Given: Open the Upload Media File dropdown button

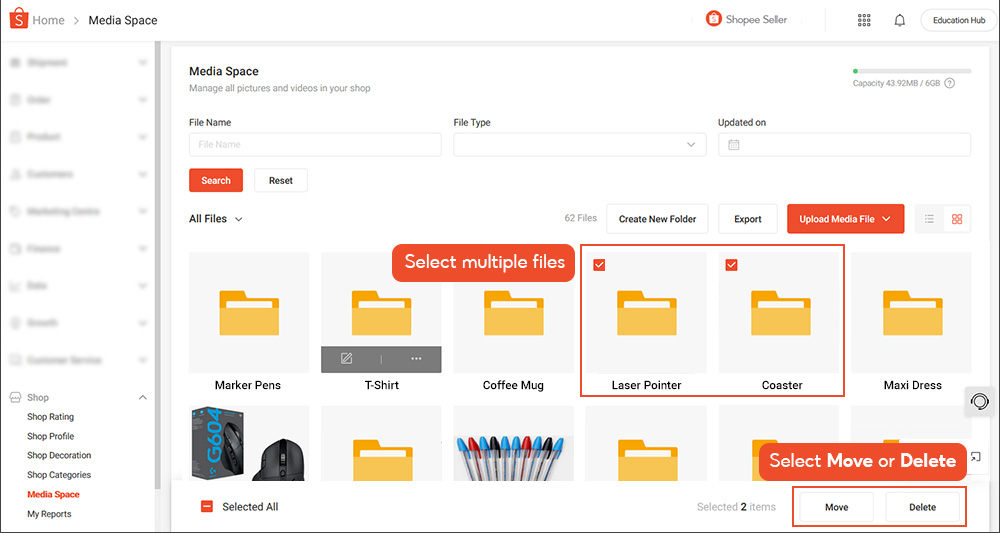Looking at the screenshot, I should point(846,219).
